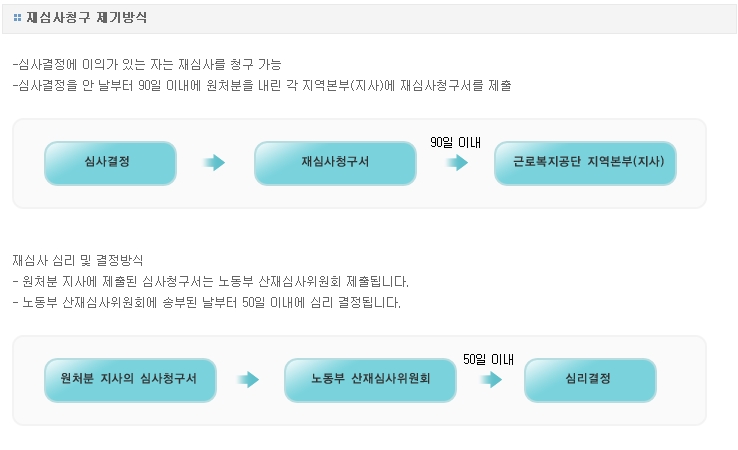Click the arrow icon below 50일 이내
This screenshot has height=450, width=738.
[491, 379]
